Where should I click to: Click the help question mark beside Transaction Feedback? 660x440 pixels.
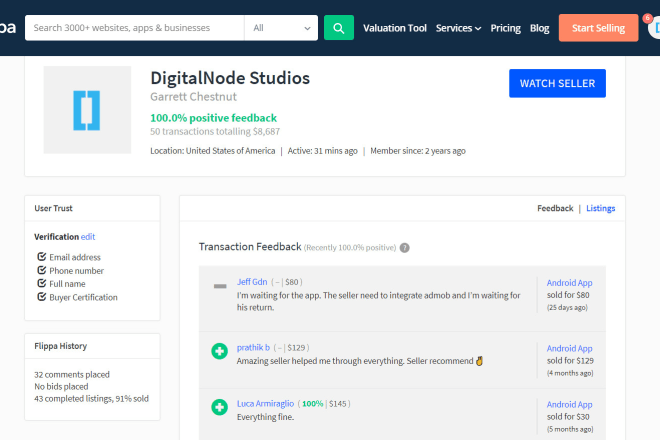(405, 248)
